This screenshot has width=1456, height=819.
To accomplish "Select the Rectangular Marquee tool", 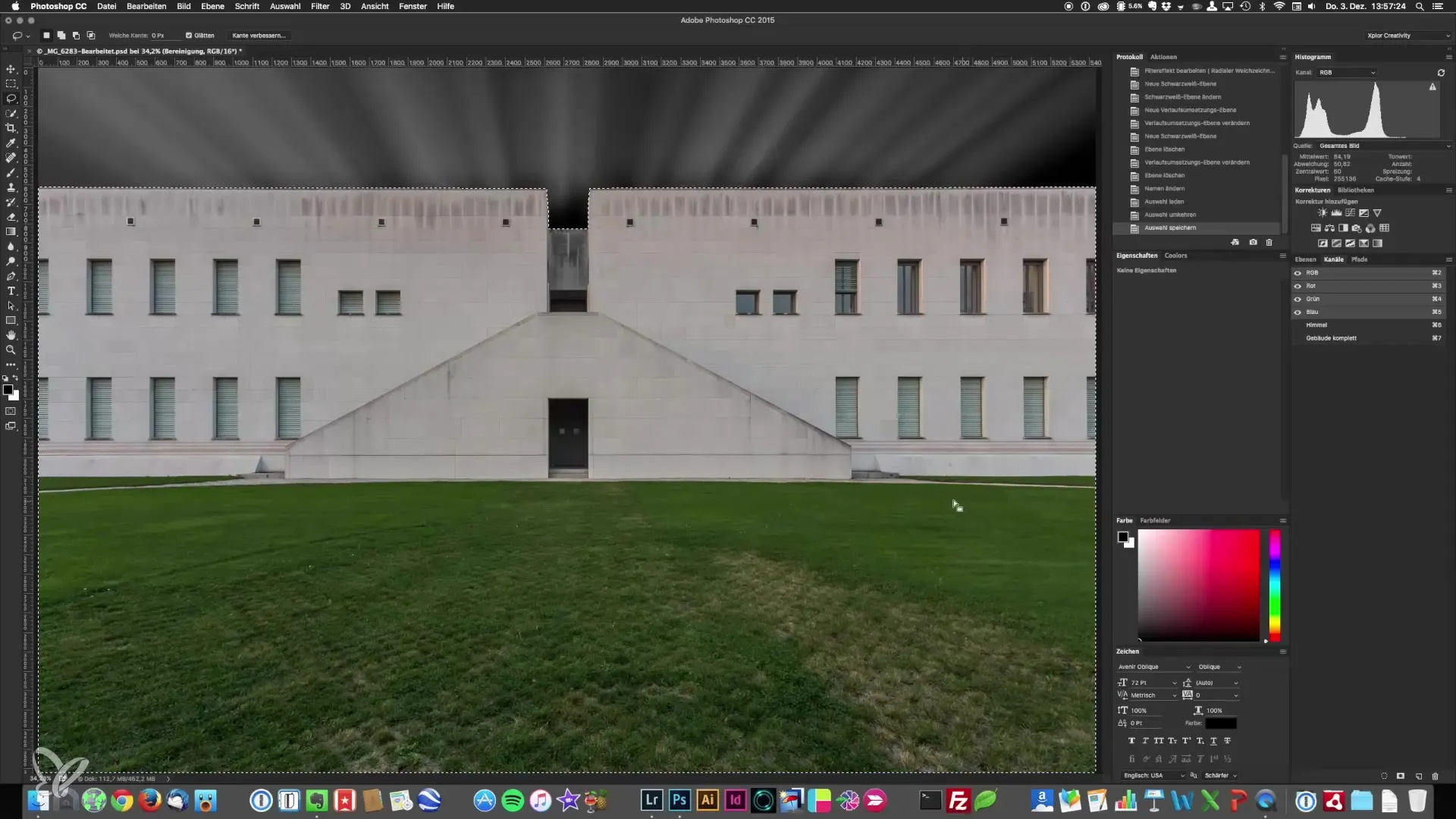I will [x=11, y=84].
